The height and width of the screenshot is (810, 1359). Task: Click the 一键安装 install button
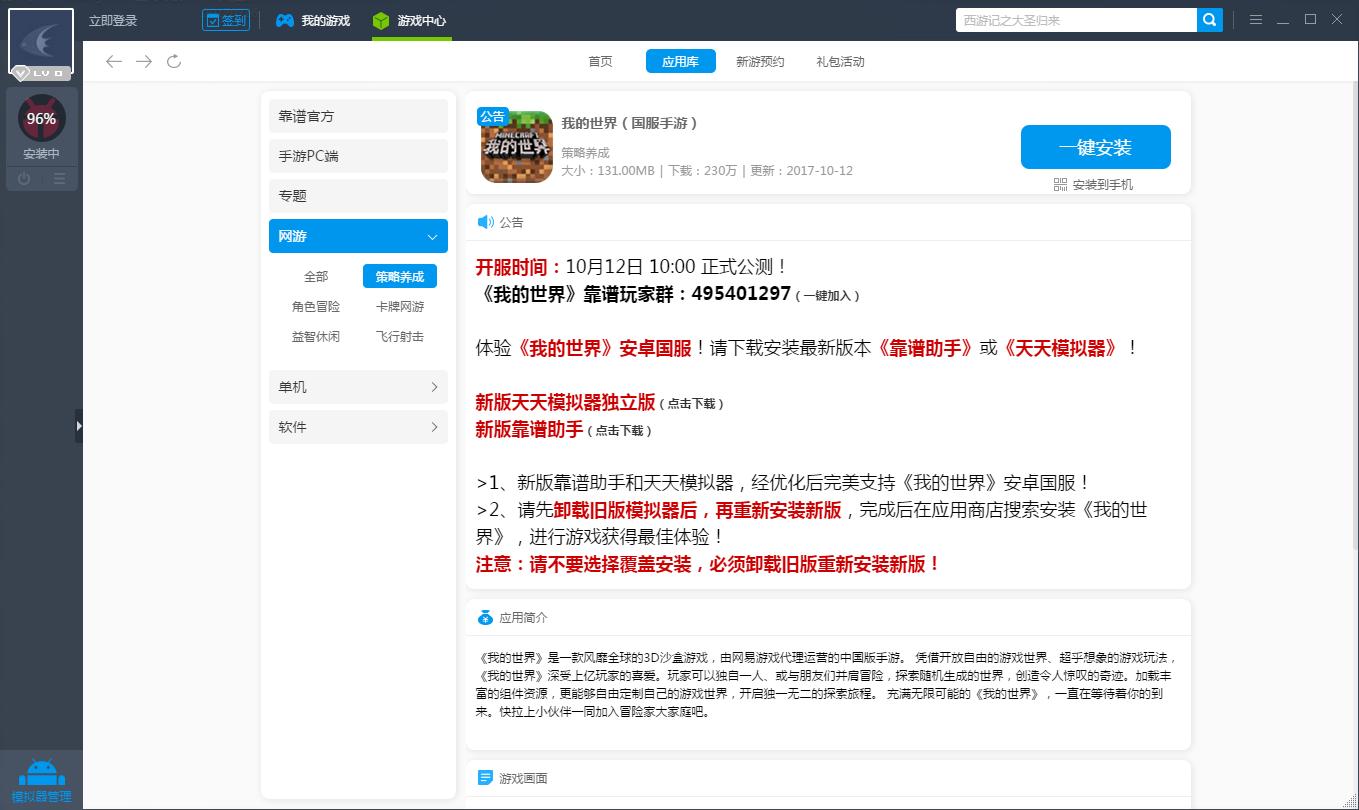click(1095, 146)
